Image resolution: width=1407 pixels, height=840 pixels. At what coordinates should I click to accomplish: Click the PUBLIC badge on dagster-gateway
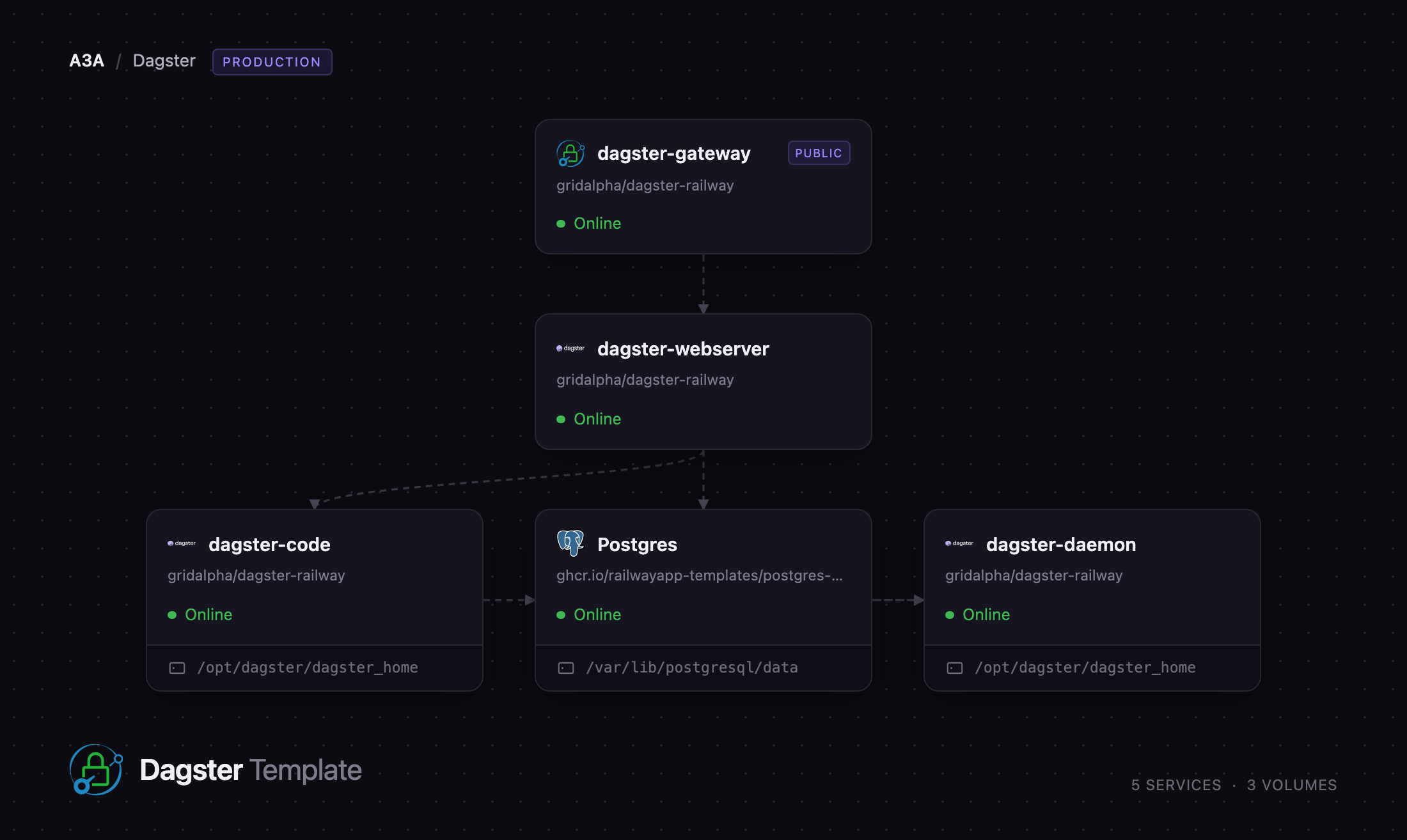tap(819, 153)
